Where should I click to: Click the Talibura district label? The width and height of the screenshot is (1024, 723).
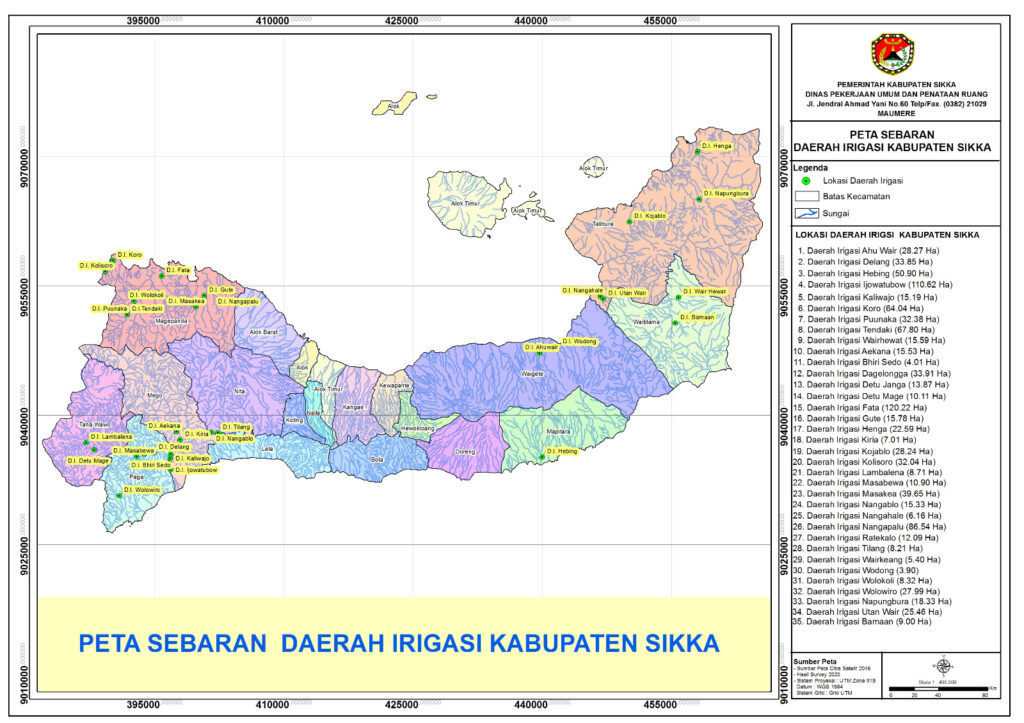click(603, 224)
